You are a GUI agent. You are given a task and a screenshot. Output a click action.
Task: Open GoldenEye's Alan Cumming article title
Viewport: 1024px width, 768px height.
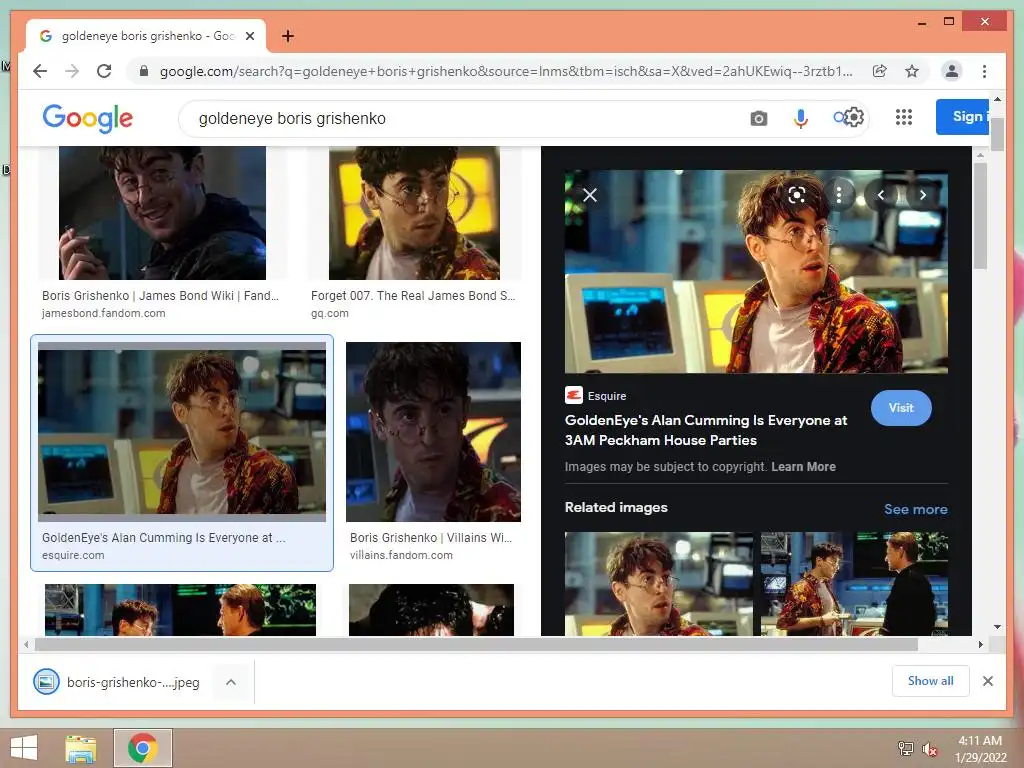coord(706,430)
